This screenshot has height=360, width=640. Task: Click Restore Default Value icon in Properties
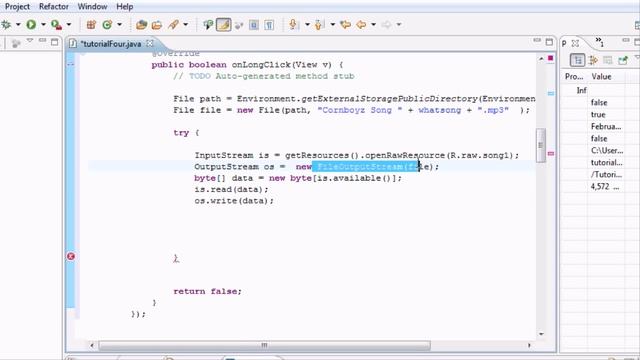(608, 60)
